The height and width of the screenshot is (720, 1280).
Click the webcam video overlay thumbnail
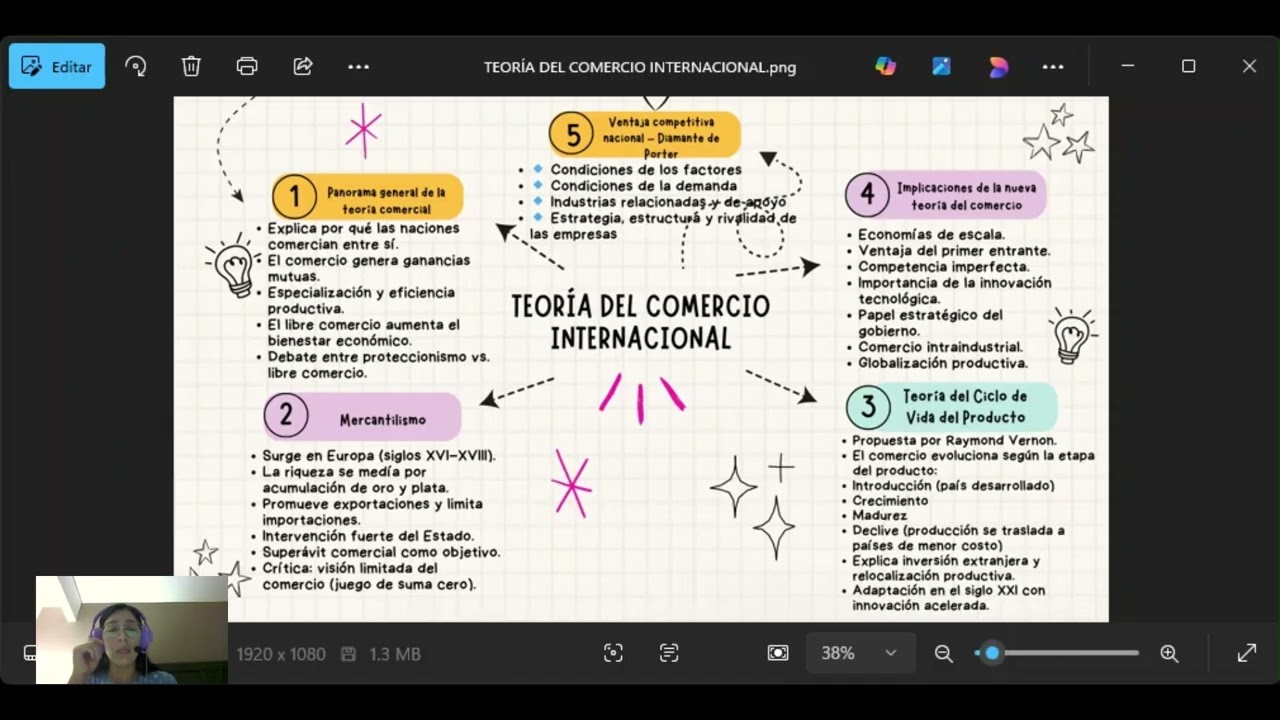(132, 630)
